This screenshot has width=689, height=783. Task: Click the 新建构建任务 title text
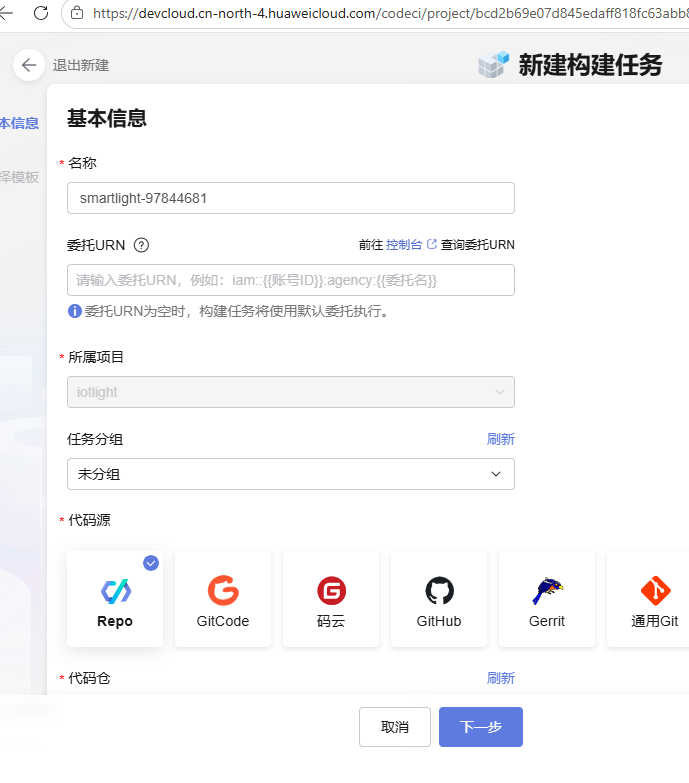591,65
